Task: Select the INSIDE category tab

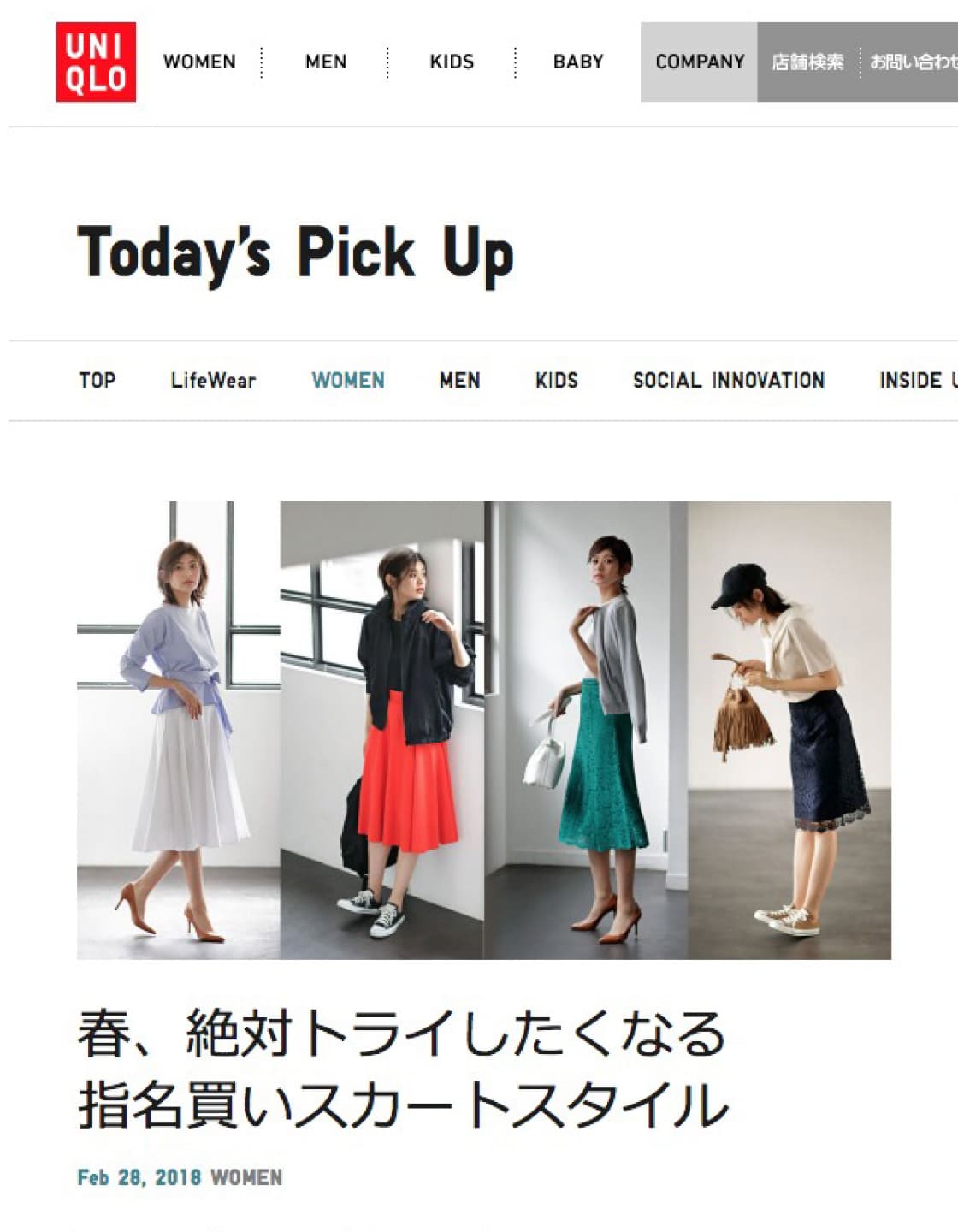Action: tap(919, 381)
